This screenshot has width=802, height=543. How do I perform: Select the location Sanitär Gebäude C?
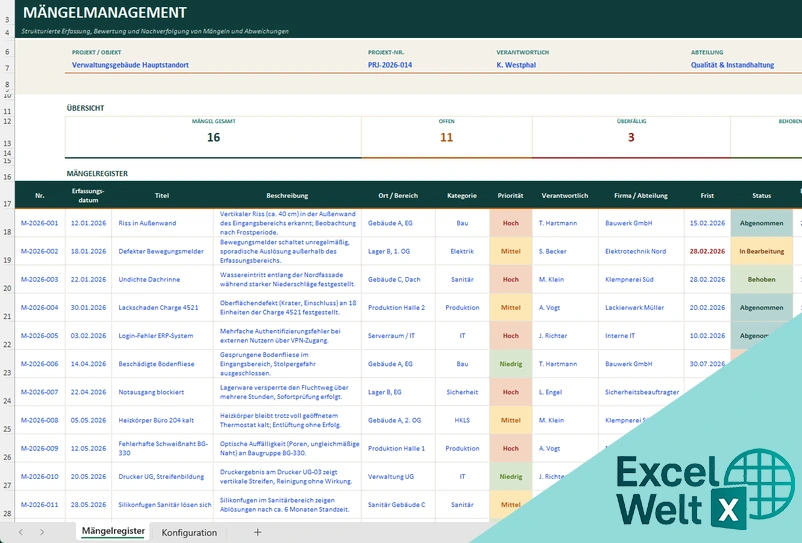(x=396, y=504)
